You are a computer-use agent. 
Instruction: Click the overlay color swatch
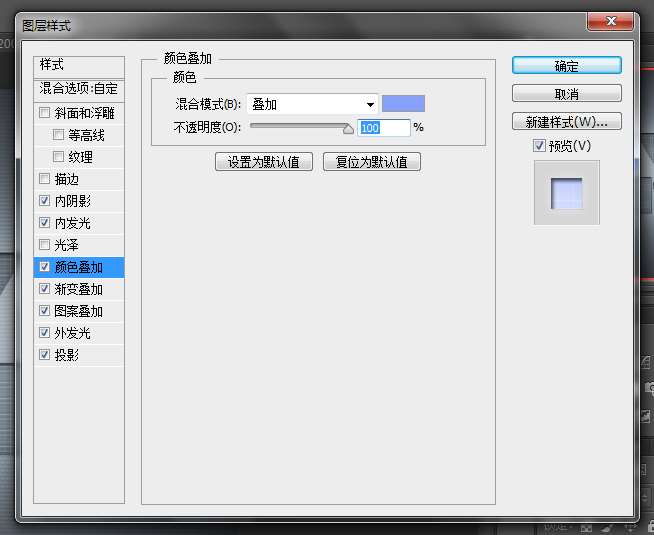[403, 103]
